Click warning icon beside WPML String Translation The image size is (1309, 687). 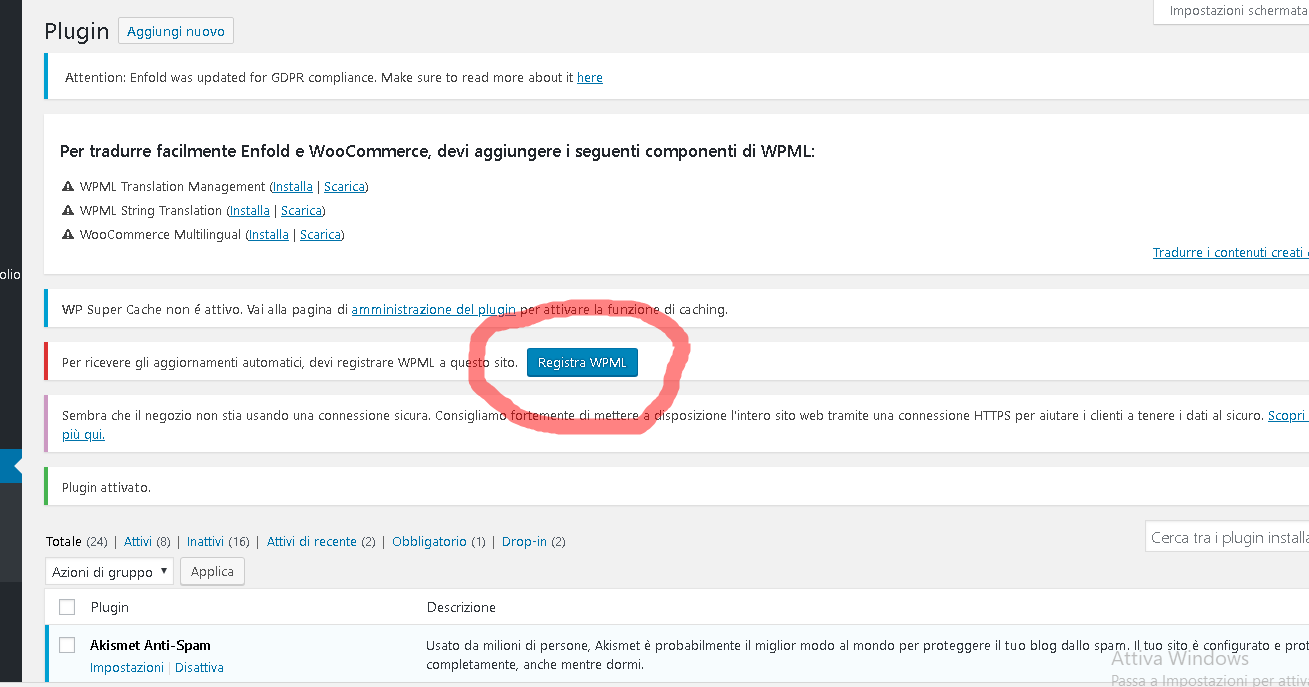coord(68,210)
